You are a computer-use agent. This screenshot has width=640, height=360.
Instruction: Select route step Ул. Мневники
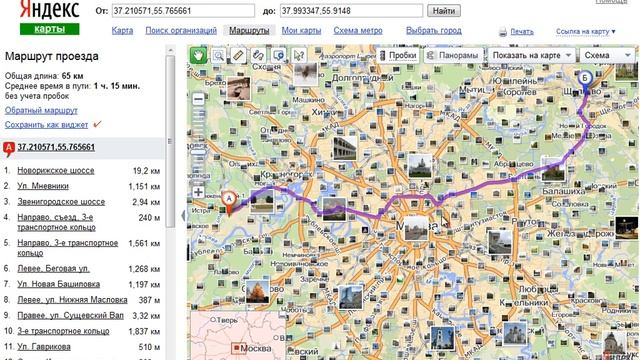[x=43, y=186]
